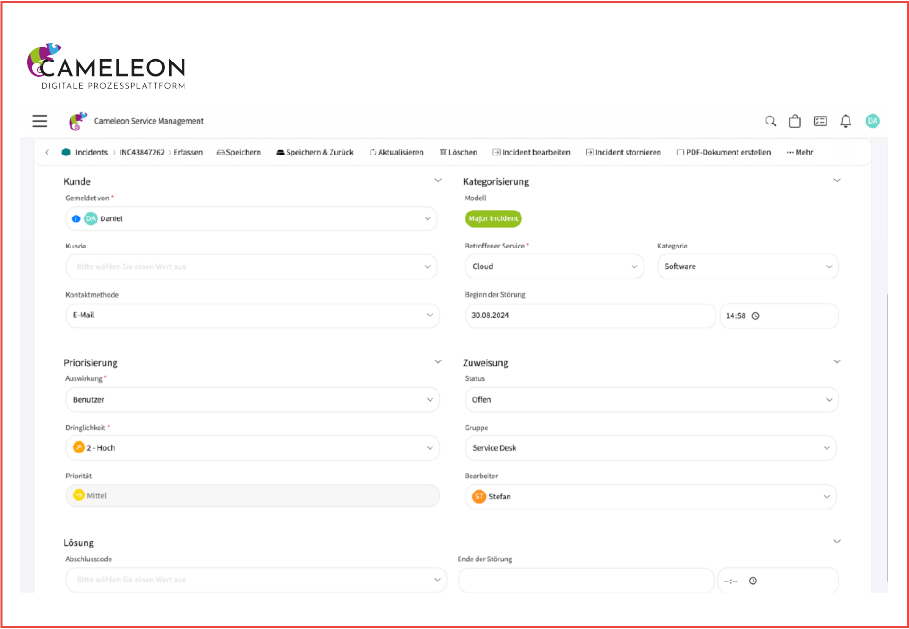Image resolution: width=909 pixels, height=629 pixels.
Task: Open the hamburger navigation menu
Action: pyautogui.click(x=40, y=121)
